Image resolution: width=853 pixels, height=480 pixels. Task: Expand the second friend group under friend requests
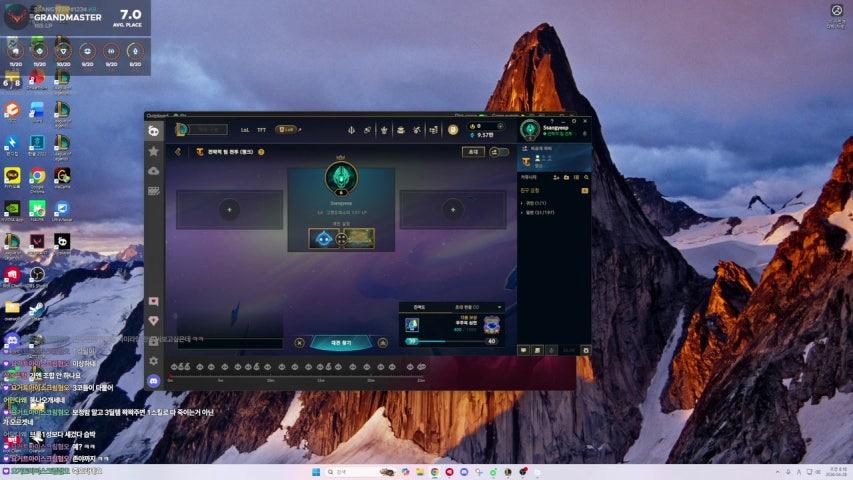pos(537,213)
